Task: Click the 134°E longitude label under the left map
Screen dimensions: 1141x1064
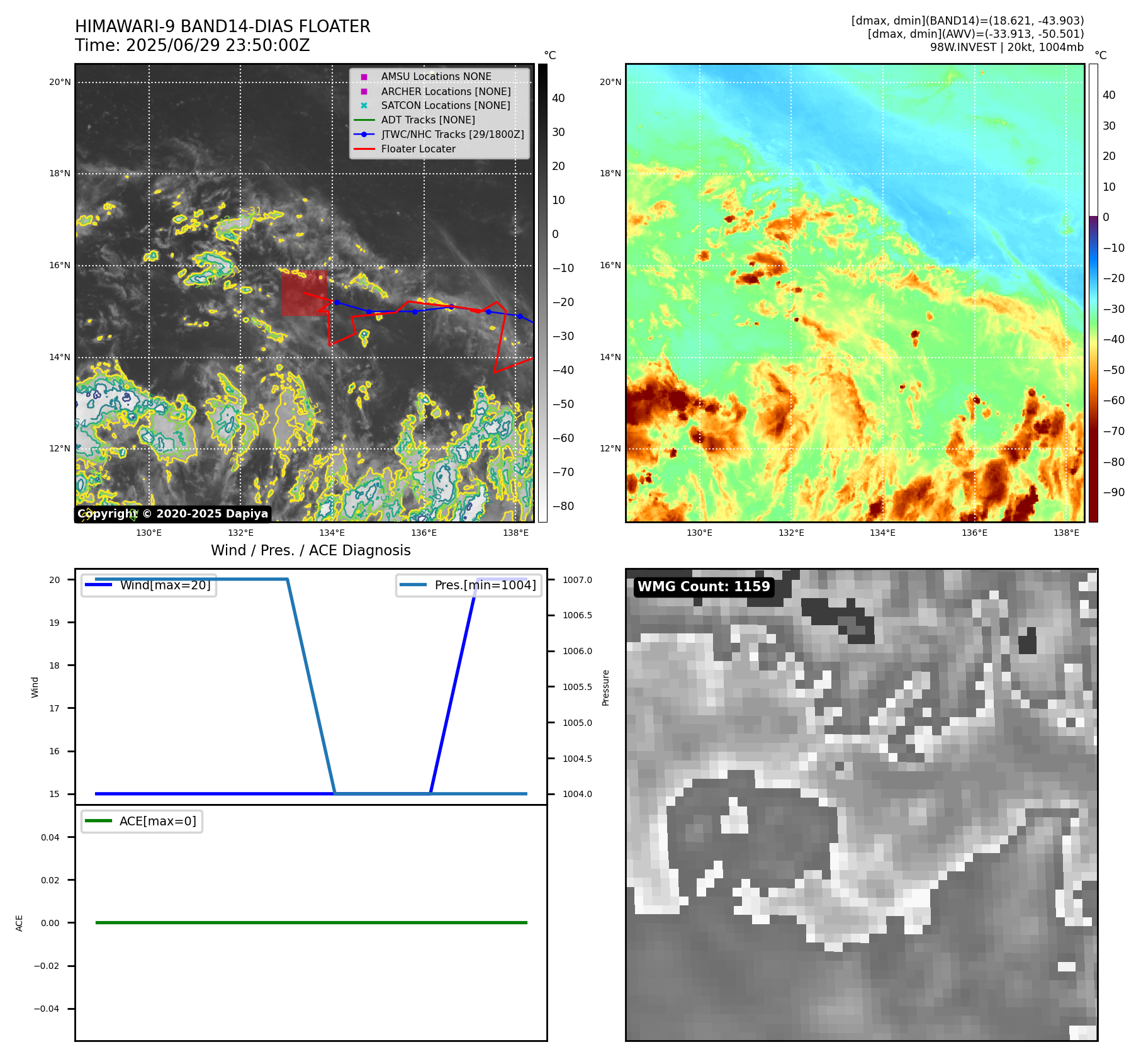Action: click(x=332, y=533)
